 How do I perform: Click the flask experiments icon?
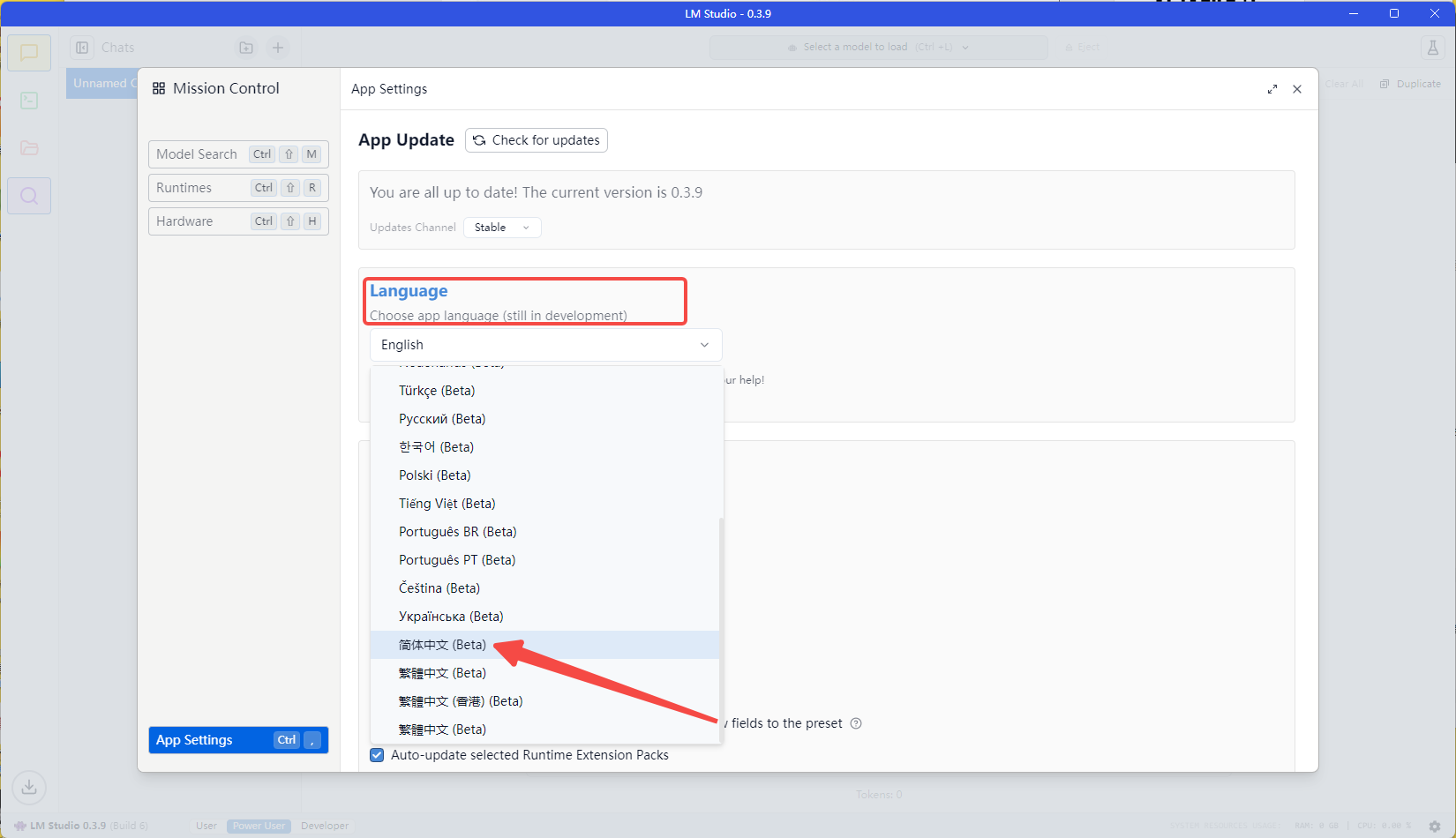click(1433, 48)
